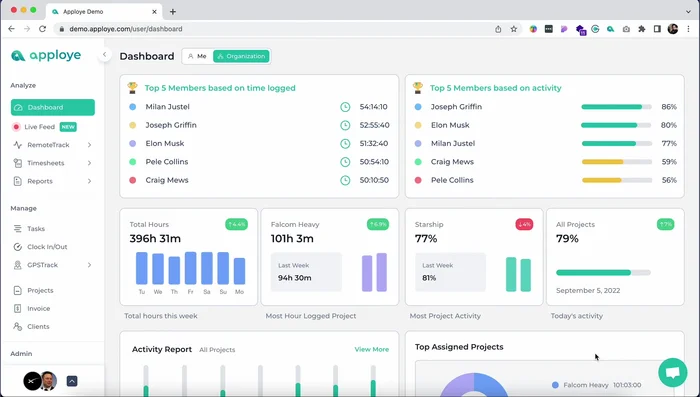Click the Grammarly extension icon

coord(595,29)
